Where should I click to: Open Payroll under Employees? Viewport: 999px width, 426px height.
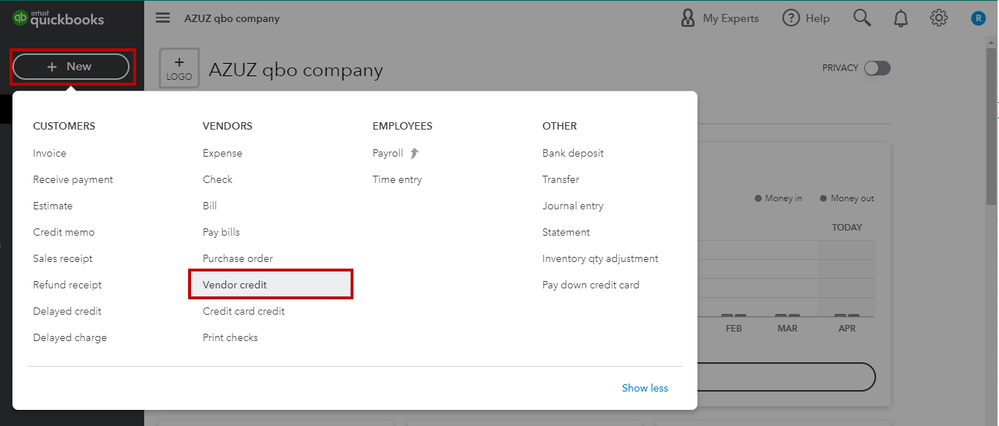click(x=388, y=153)
